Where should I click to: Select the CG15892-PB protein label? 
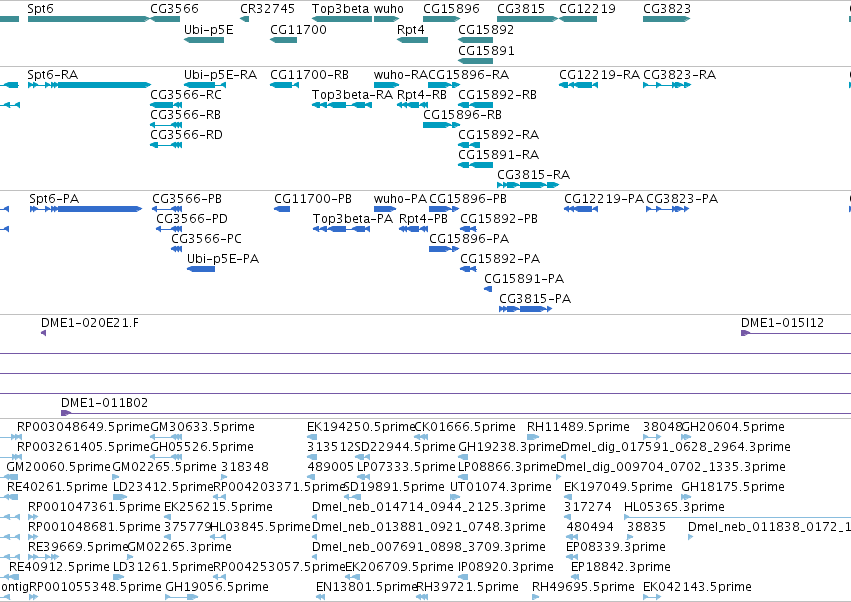(499, 219)
